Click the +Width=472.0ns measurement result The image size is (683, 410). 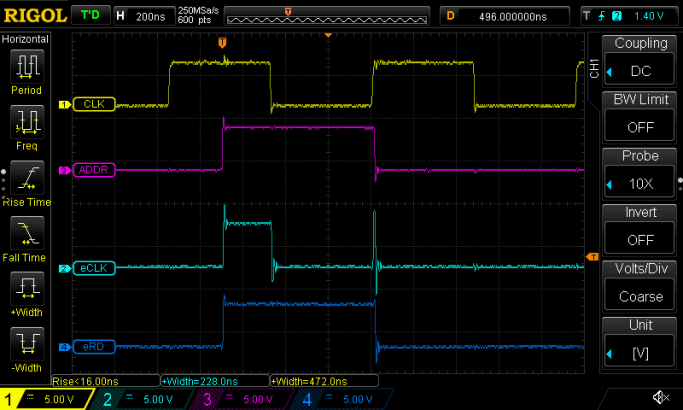click(325, 381)
